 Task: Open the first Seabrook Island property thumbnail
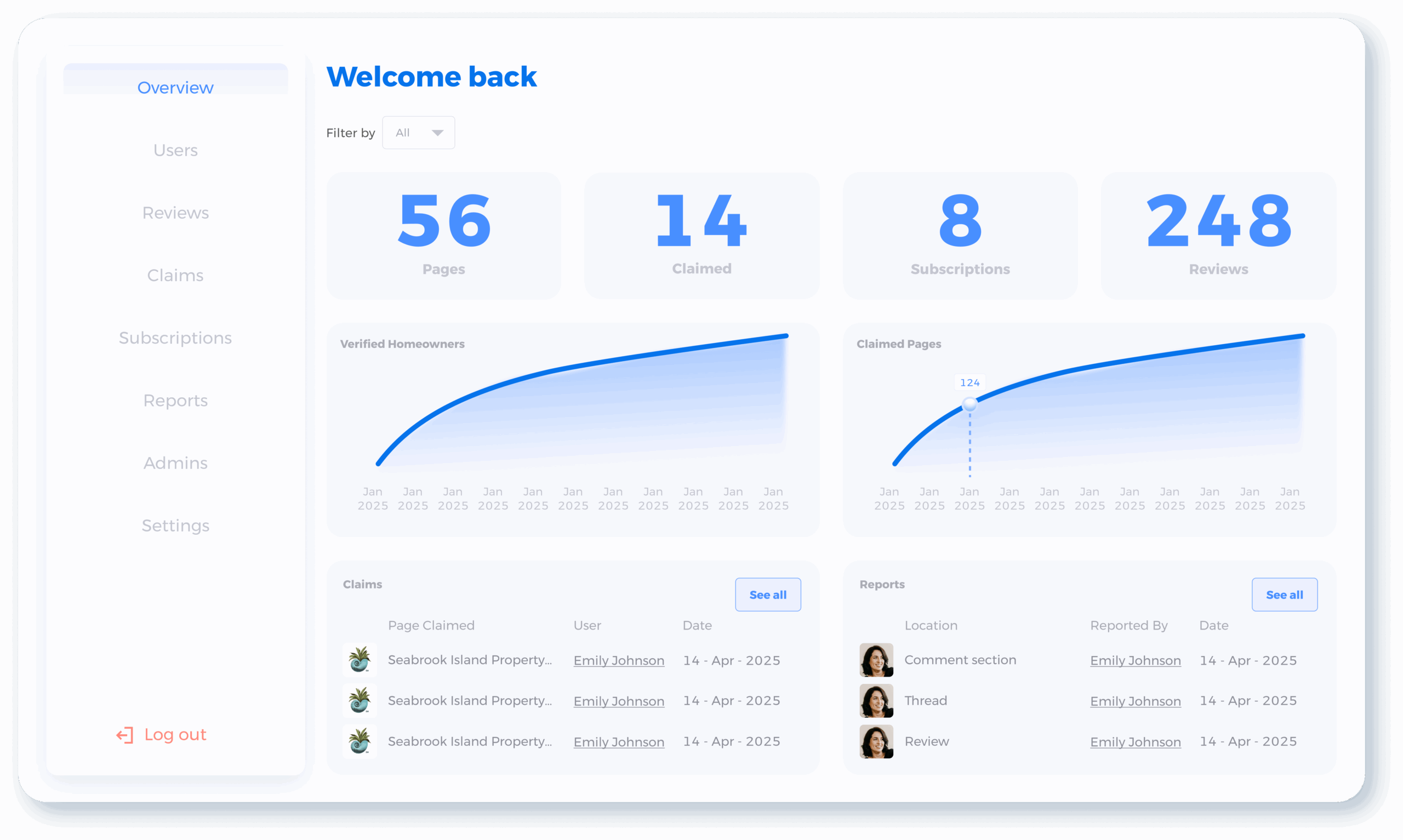pyautogui.click(x=360, y=660)
